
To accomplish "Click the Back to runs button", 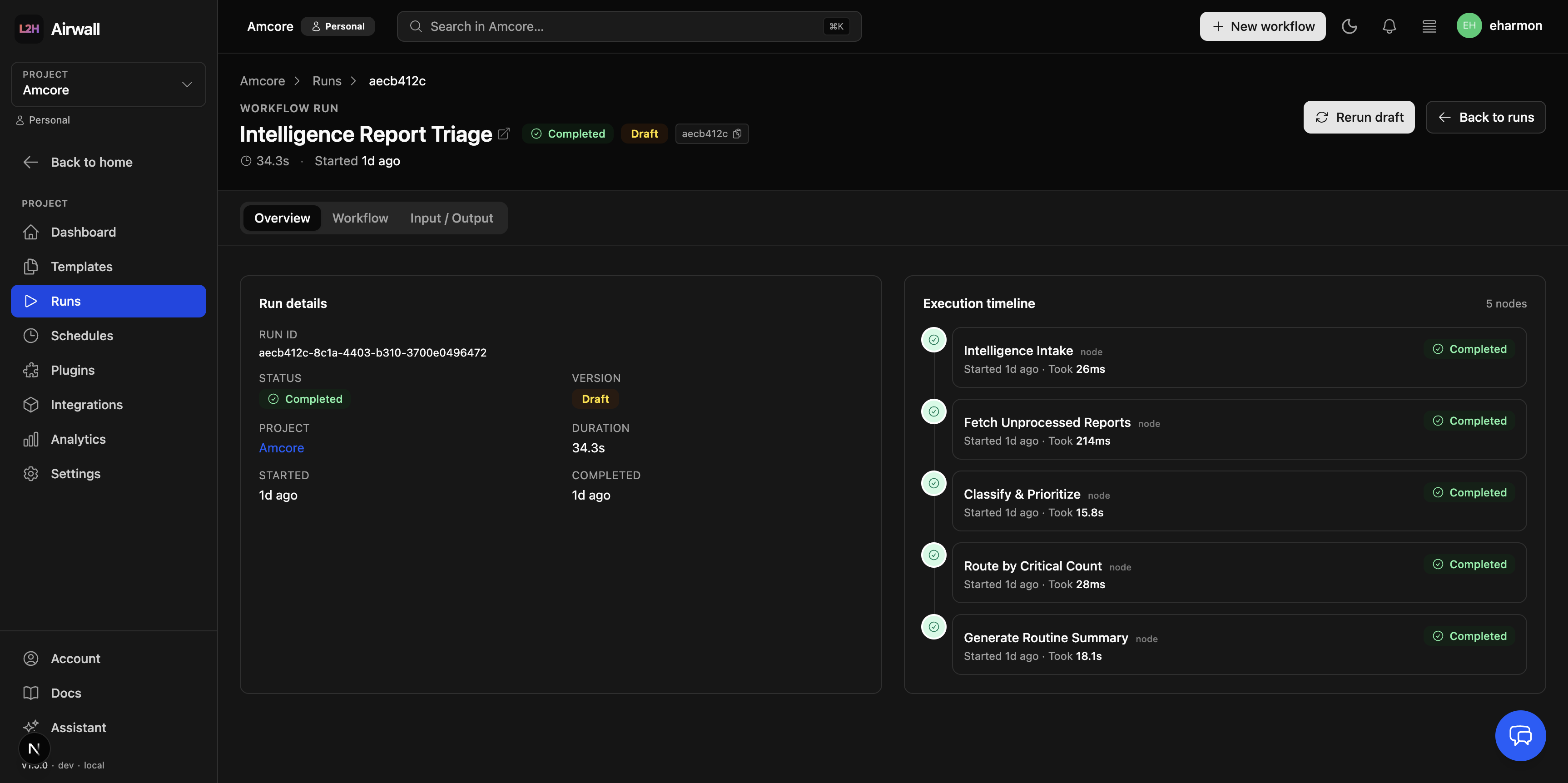I will (x=1485, y=117).
